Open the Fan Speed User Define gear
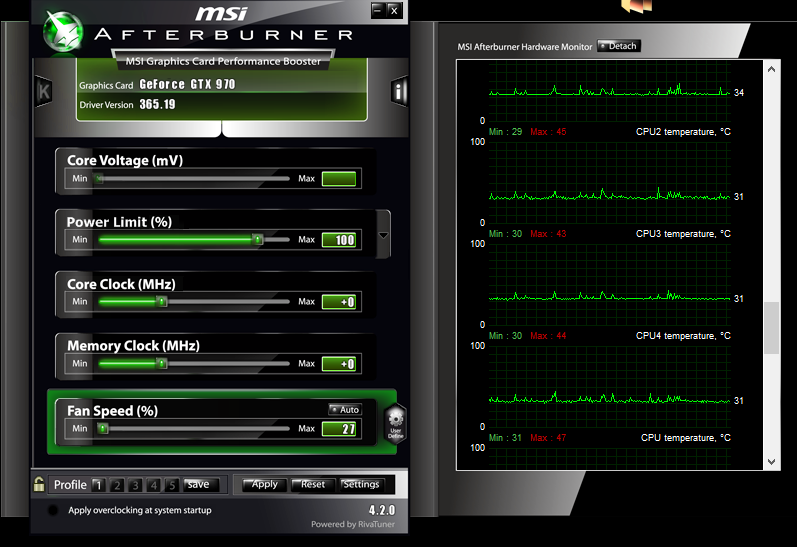 (395, 424)
